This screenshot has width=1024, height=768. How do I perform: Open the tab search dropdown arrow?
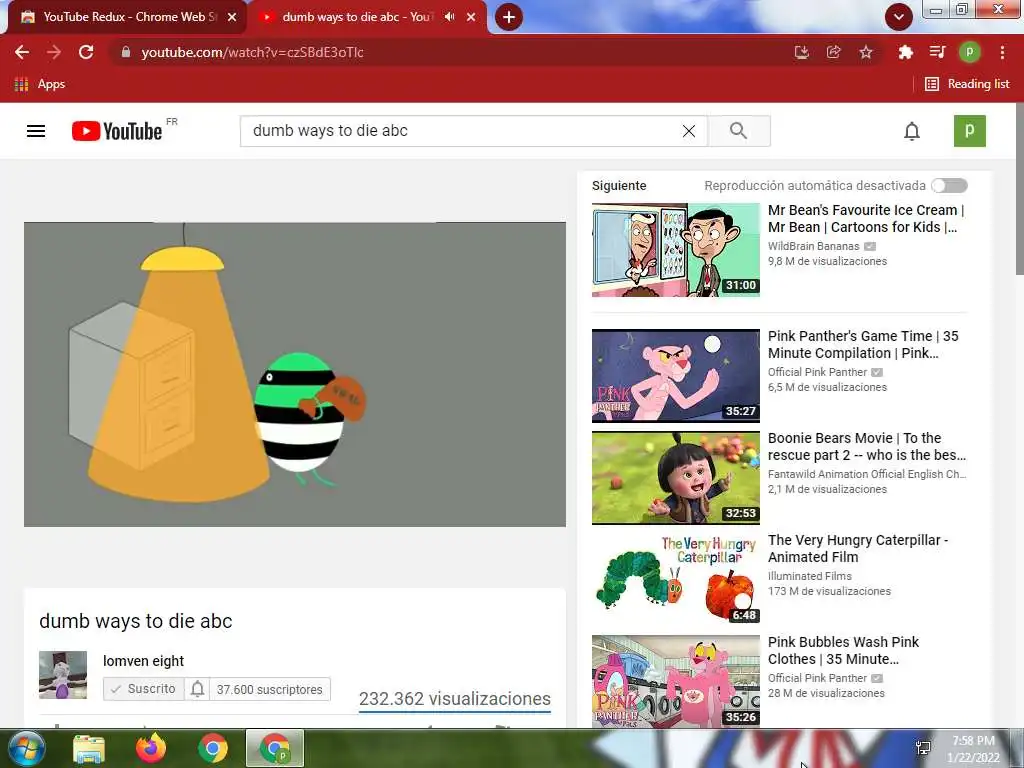(899, 17)
